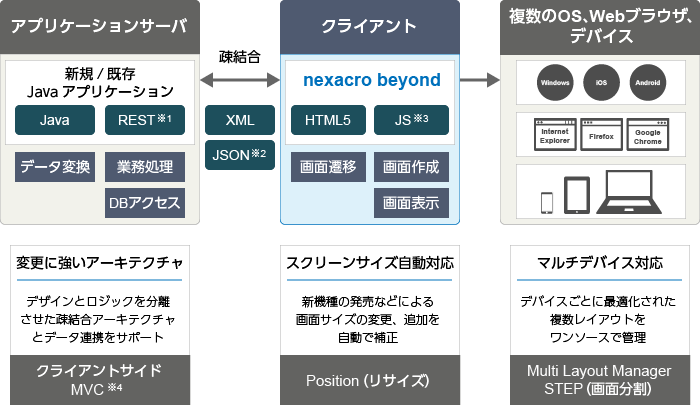Viewport: 700px width, 405px height.
Task: Select the 画面表示 box
Action: click(x=411, y=203)
